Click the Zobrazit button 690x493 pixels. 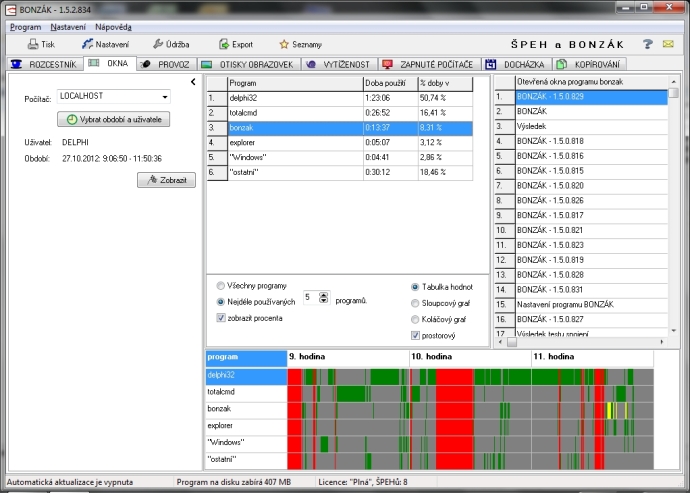166,180
